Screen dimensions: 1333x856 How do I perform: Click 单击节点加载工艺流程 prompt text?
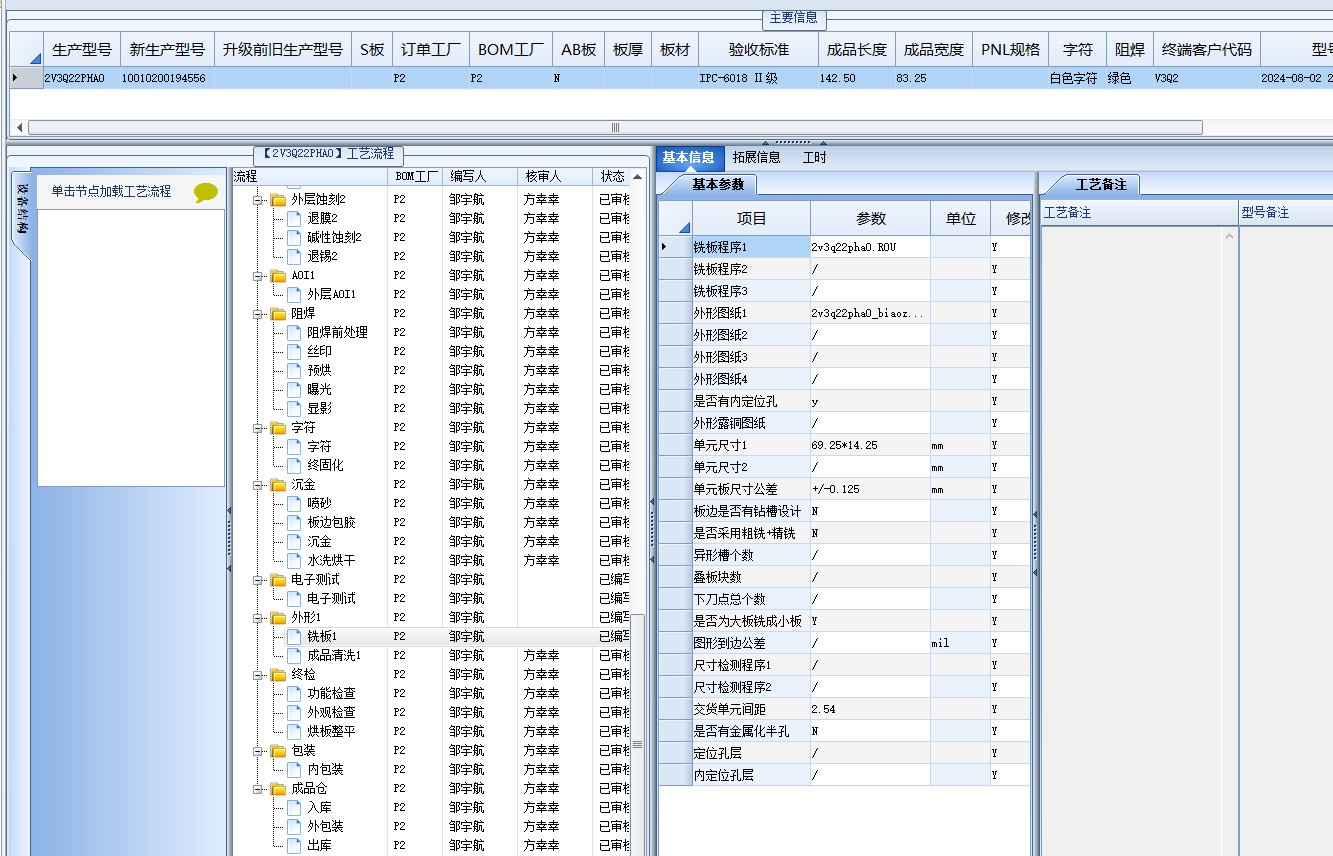point(111,191)
